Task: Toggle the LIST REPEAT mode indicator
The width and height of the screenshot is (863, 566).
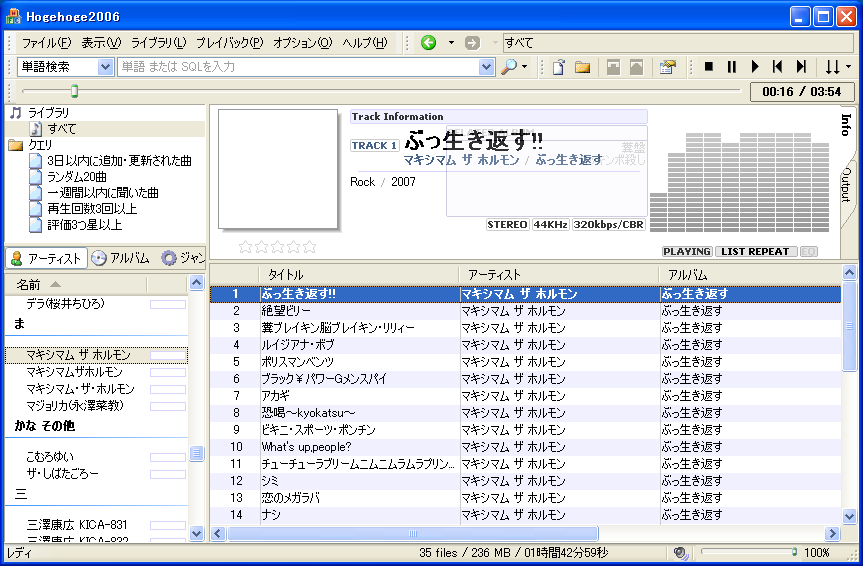Action: tap(755, 252)
